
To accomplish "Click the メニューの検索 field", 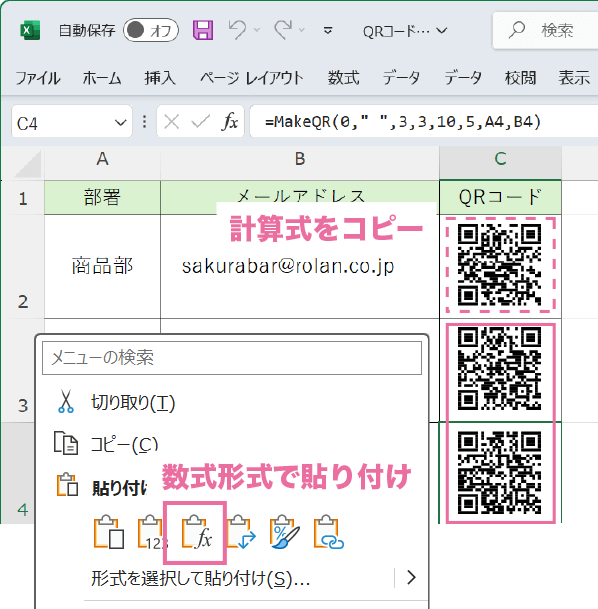I will pyautogui.click(x=232, y=358).
